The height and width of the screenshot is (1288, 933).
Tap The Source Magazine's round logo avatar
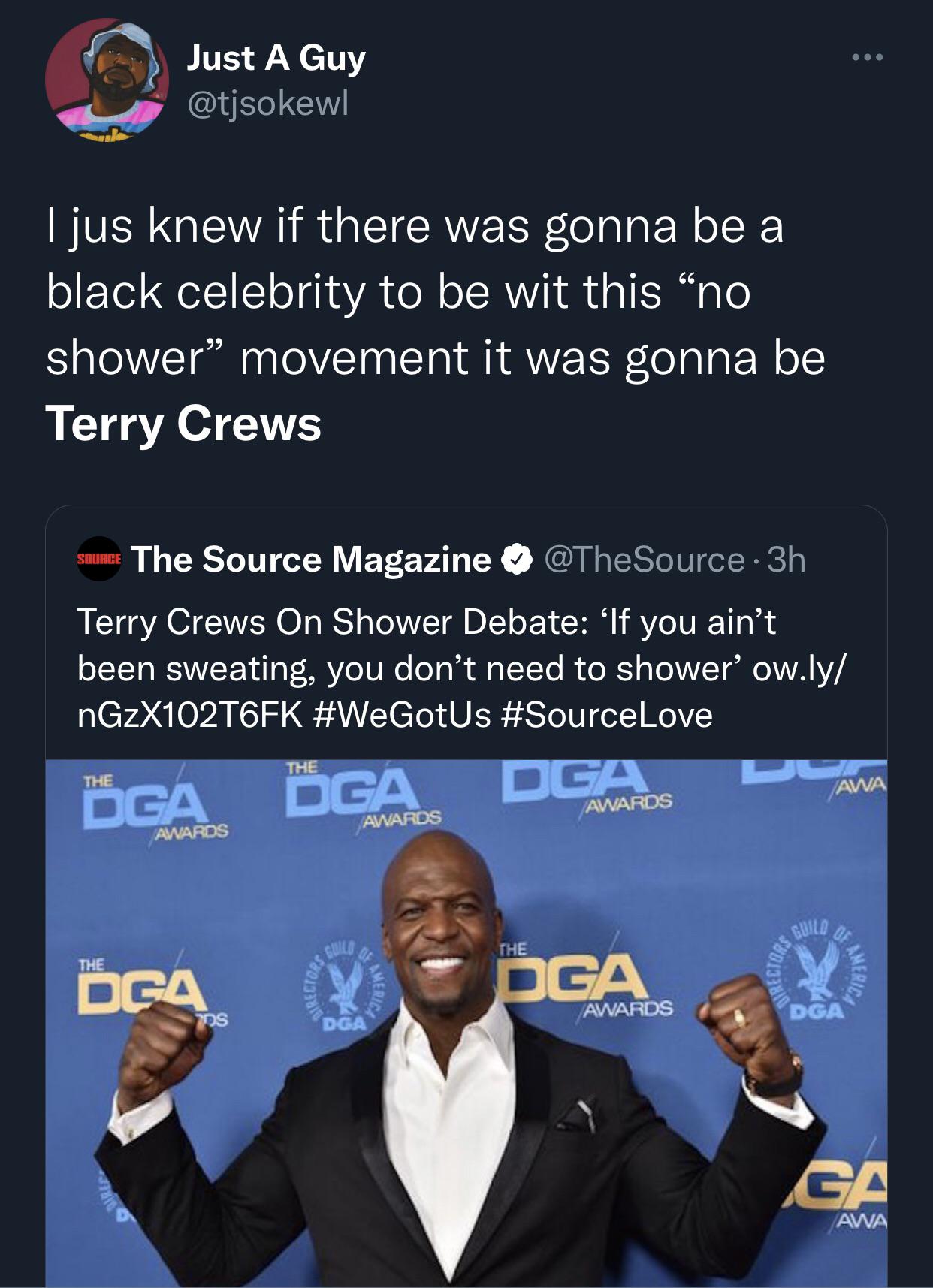[99, 560]
